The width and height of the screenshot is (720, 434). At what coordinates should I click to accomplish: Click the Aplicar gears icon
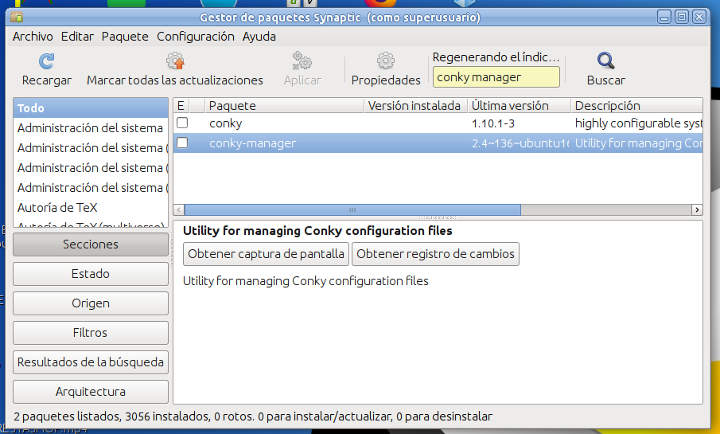pos(302,61)
